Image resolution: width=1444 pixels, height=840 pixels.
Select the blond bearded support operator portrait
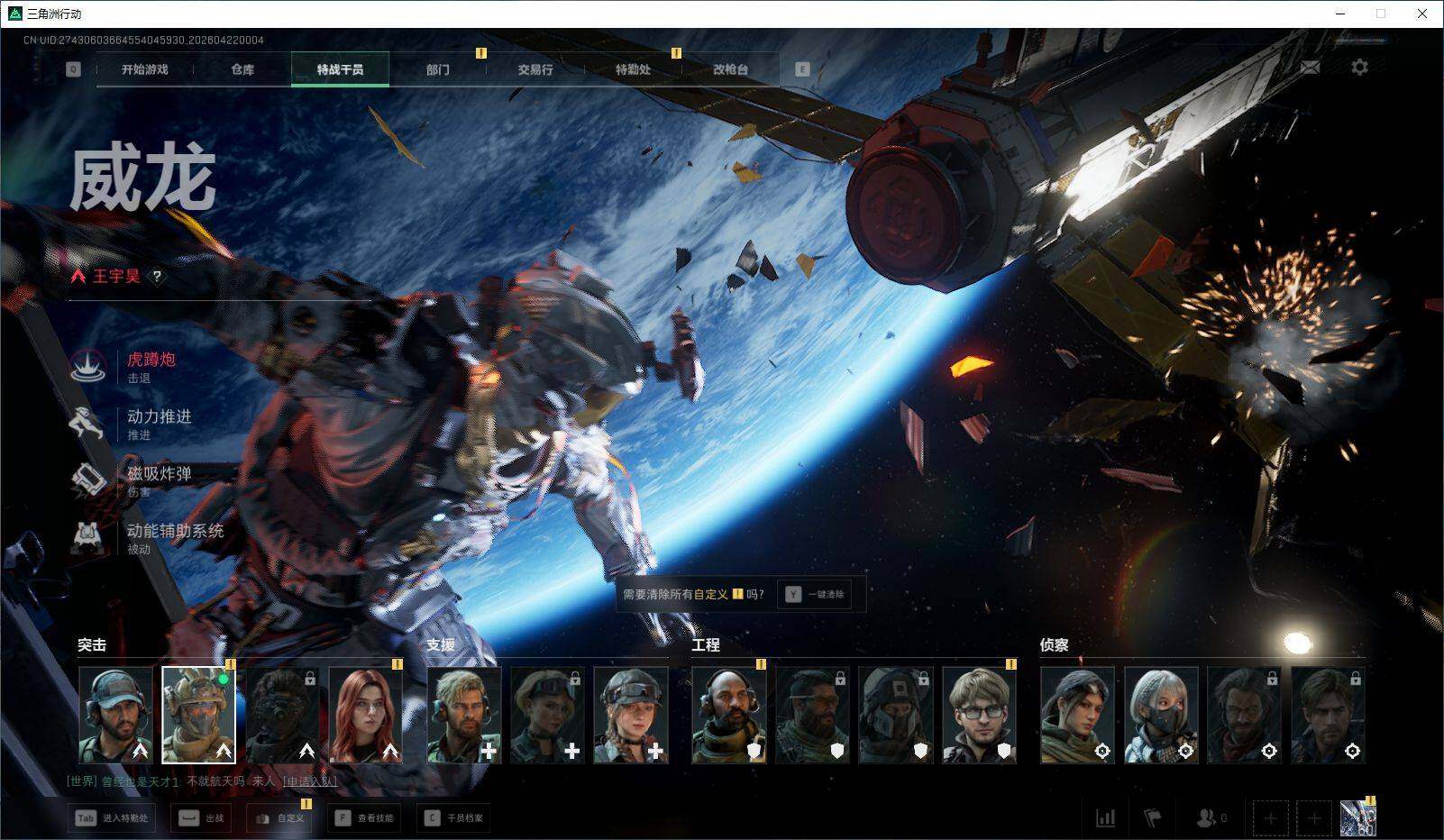(464, 715)
